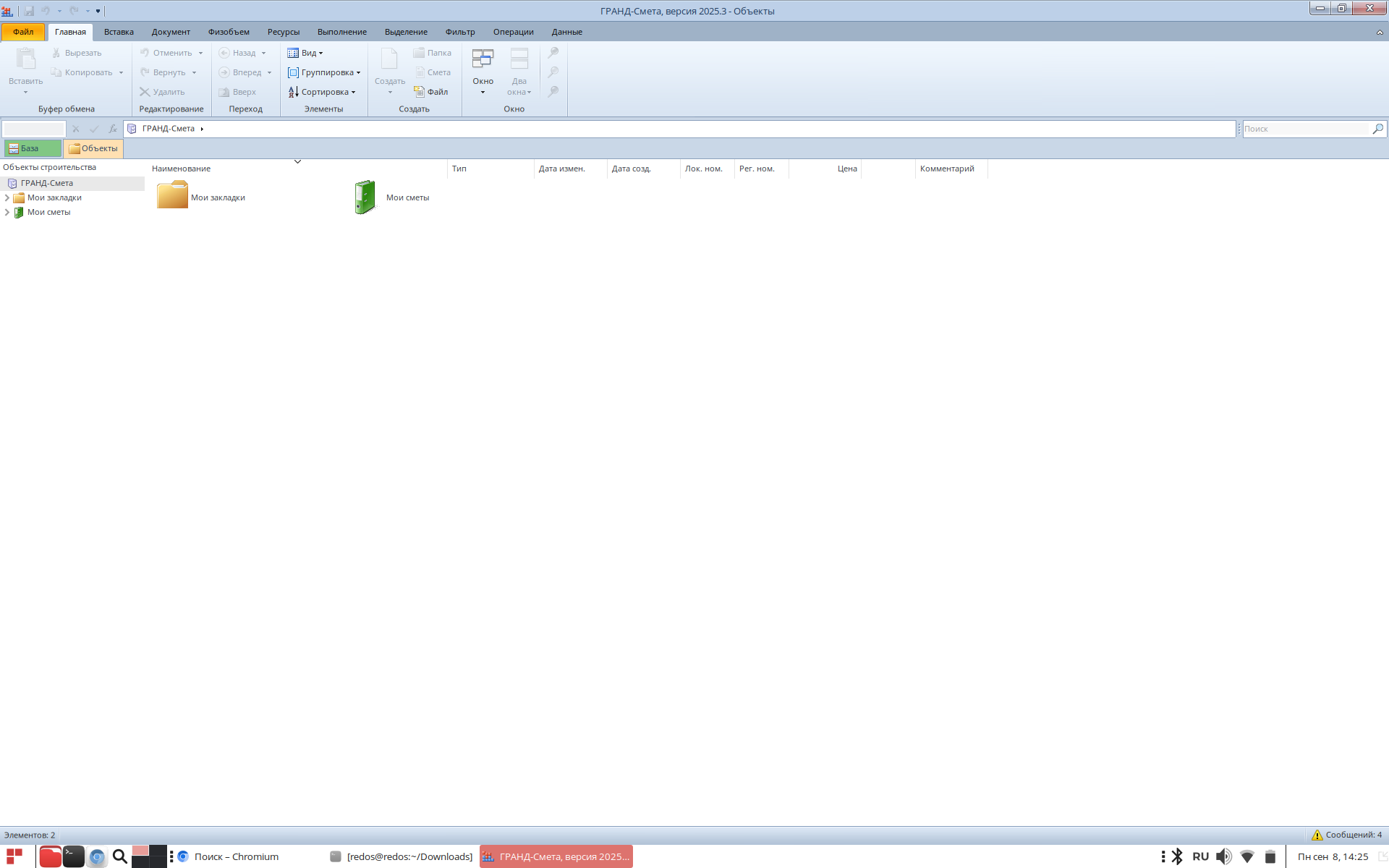Expand the Мои закладки tree node
Viewport: 1389px width, 868px height.
[7, 197]
